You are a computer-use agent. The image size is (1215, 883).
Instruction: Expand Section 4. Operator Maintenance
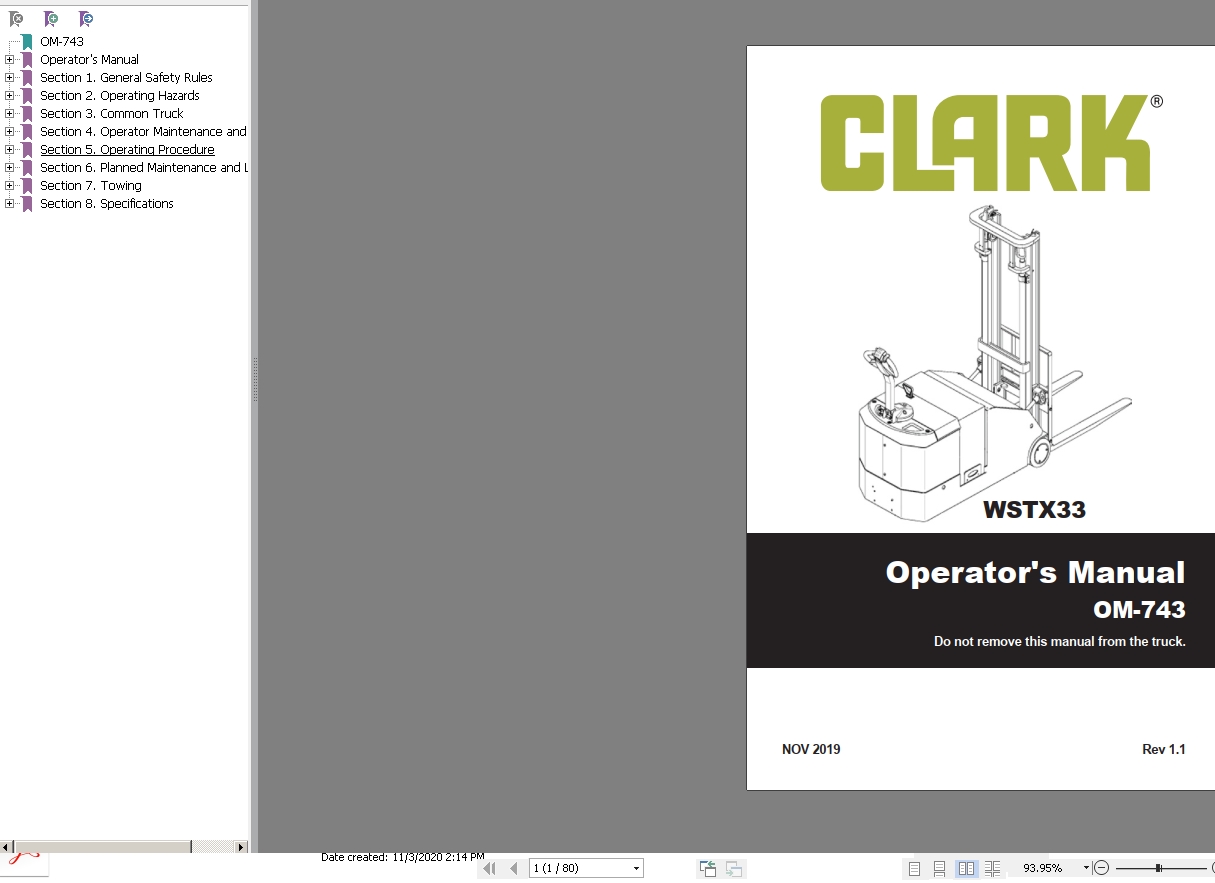coord(9,132)
